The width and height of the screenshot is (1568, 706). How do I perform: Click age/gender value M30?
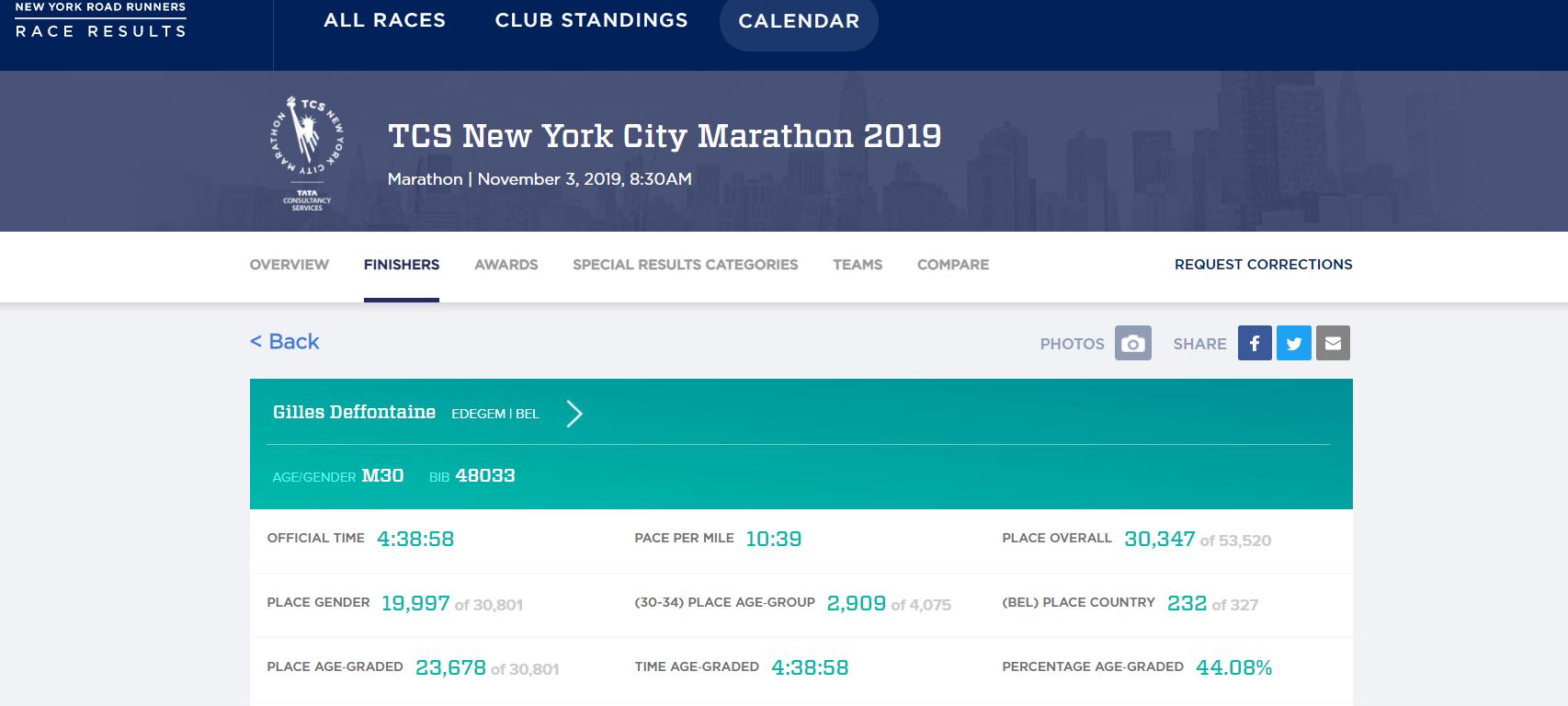pyautogui.click(x=382, y=475)
